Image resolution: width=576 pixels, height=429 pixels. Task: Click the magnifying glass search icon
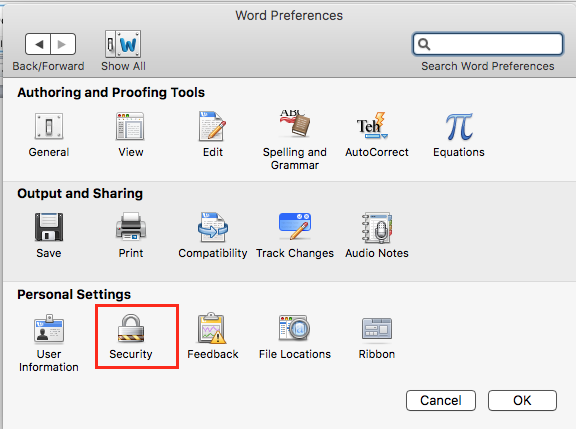coord(424,44)
